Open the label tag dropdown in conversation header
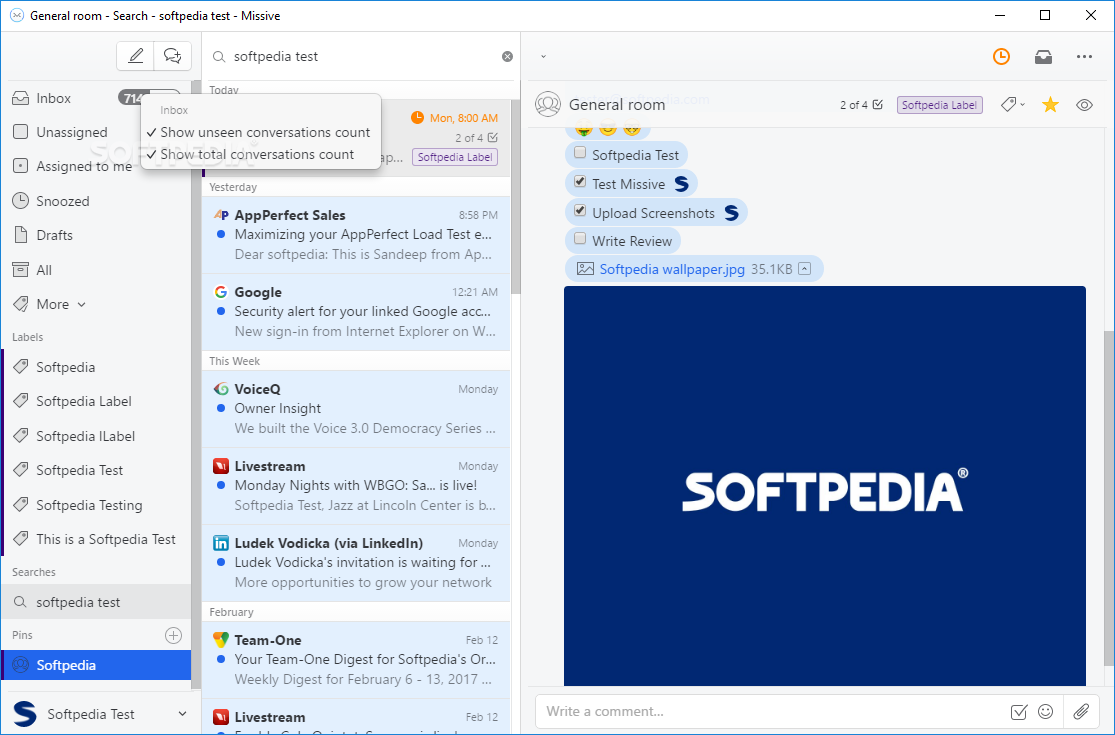This screenshot has width=1115, height=735. (x=1013, y=104)
